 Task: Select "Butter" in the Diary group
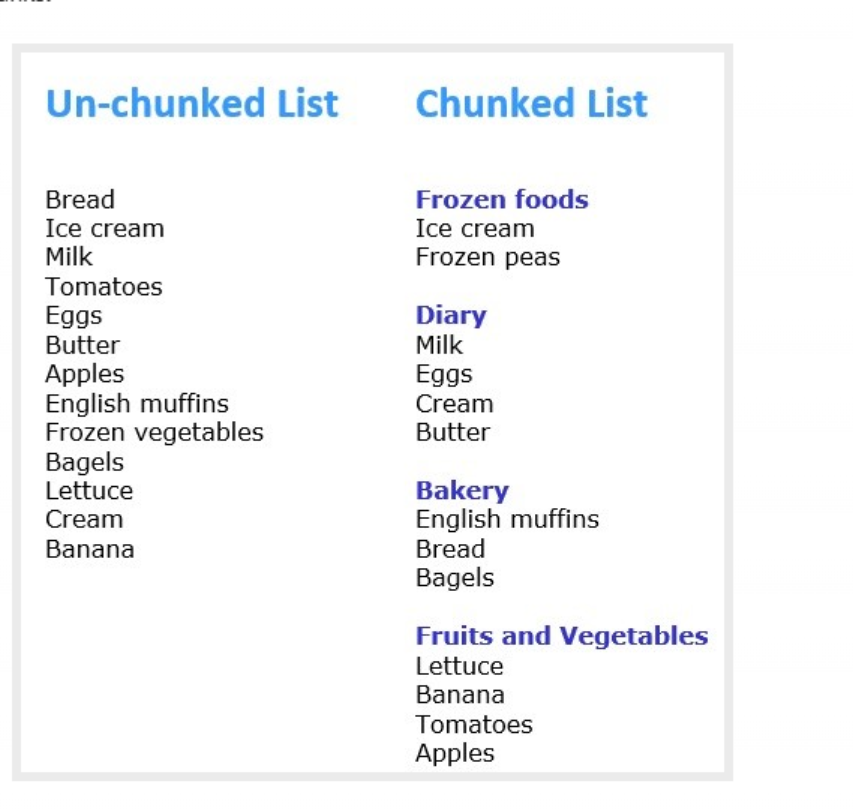[x=453, y=433]
